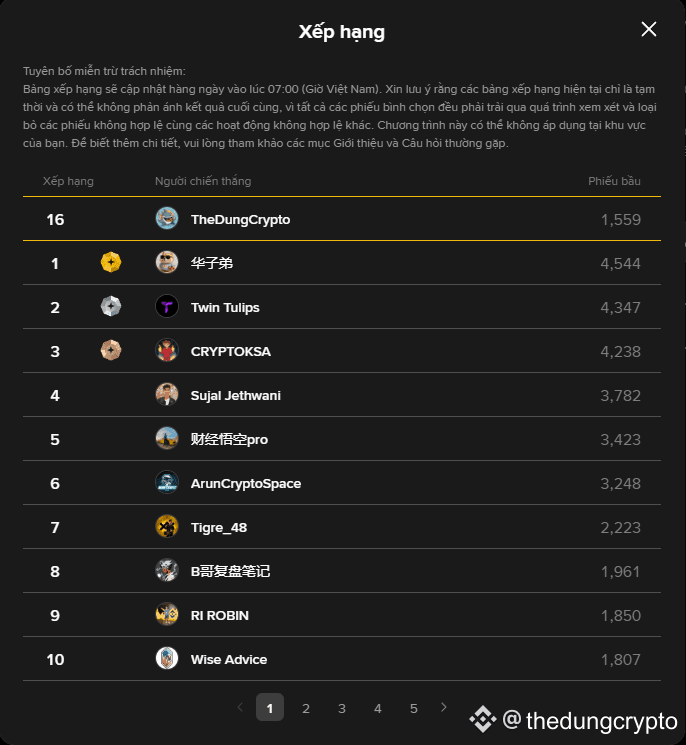The height and width of the screenshot is (745, 686).
Task: Click TheDungCrypto profile avatar
Action: (x=167, y=219)
